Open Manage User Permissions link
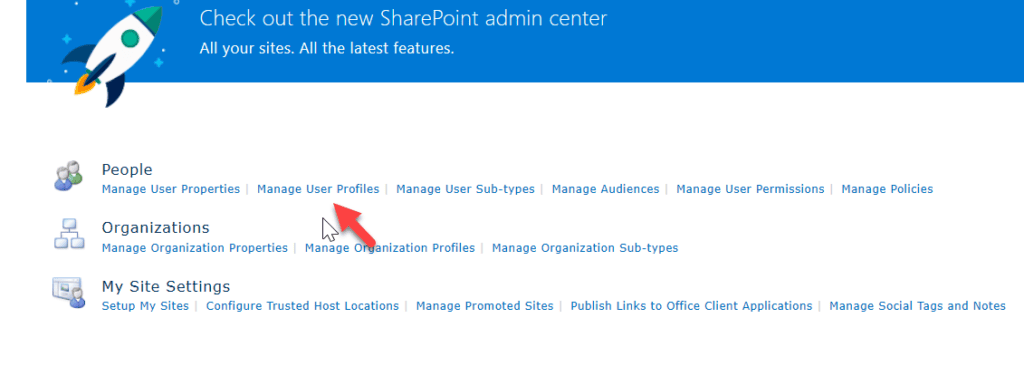This screenshot has width=1024, height=376. pos(750,189)
